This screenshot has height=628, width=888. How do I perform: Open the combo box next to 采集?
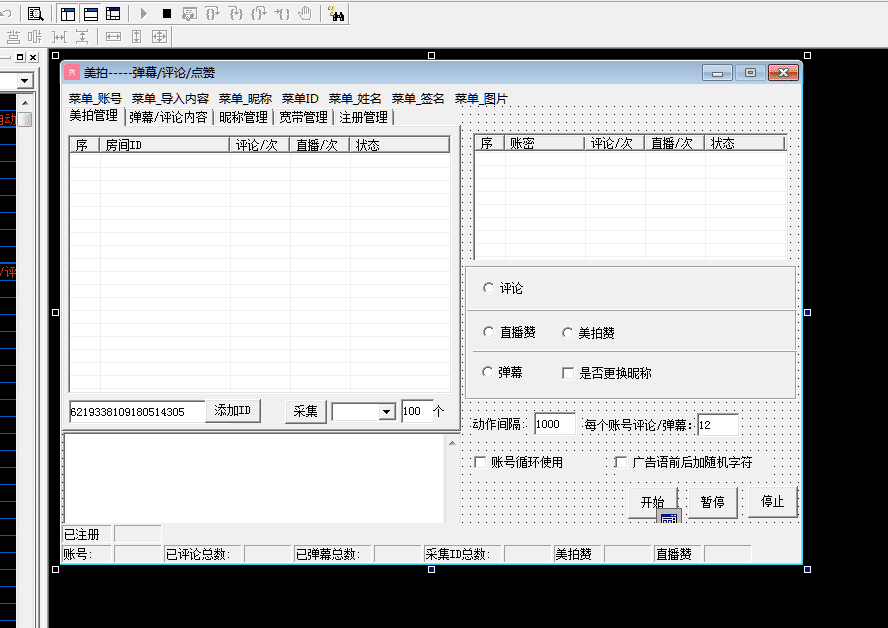(362, 410)
